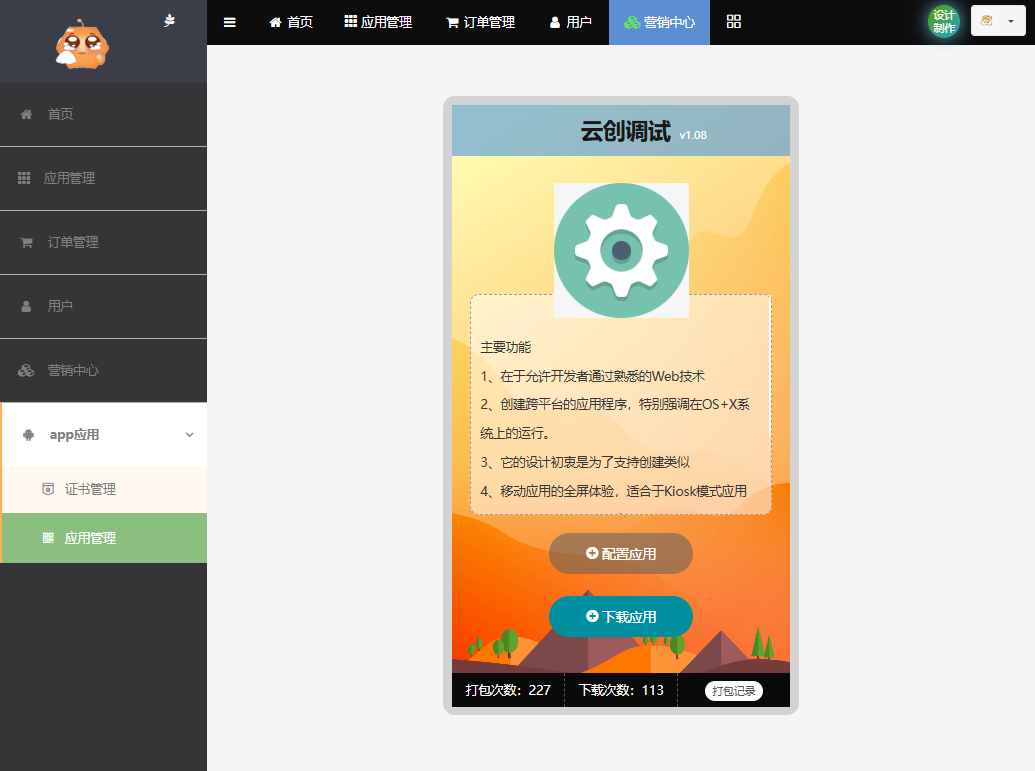Click the gear app icon image
Viewport: 1035px width, 771px height.
tap(621, 250)
